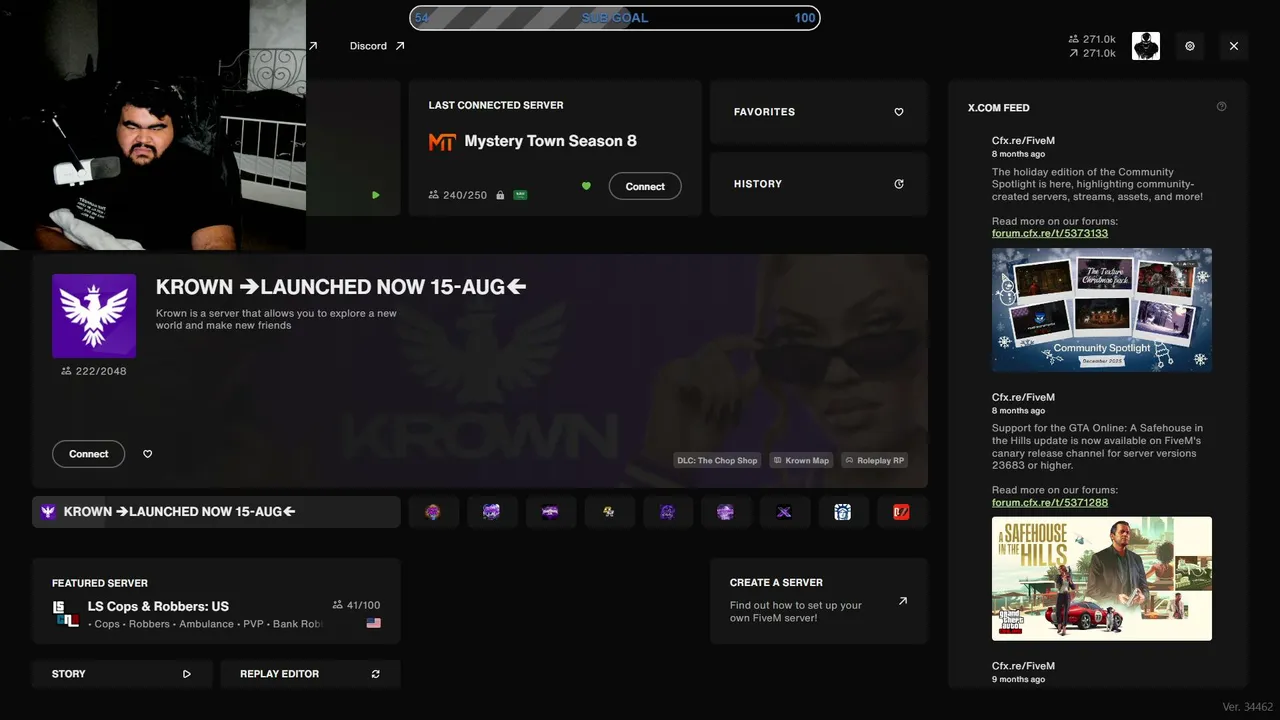This screenshot has height=720, width=1280.
Task: Select the third promoted server icon after KROWN
Action: pos(550,512)
